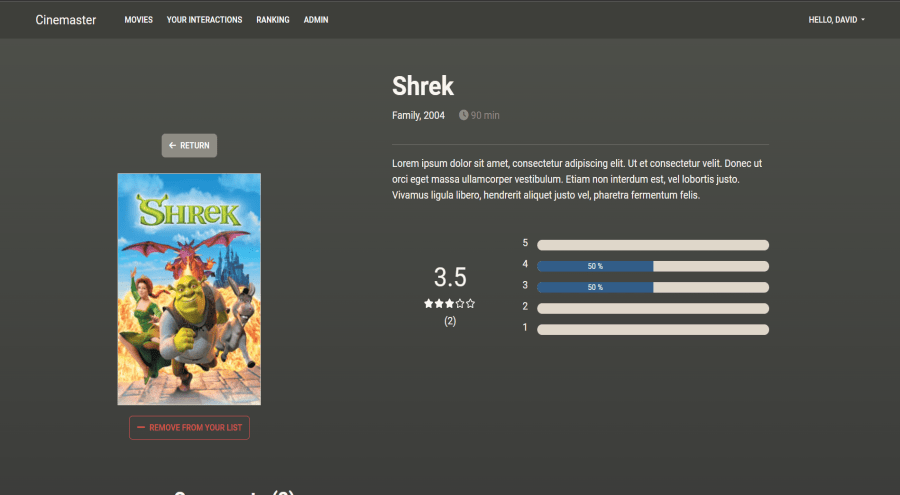The height and width of the screenshot is (495, 900).
Task: Click the third rating star
Action: pyautogui.click(x=449, y=304)
